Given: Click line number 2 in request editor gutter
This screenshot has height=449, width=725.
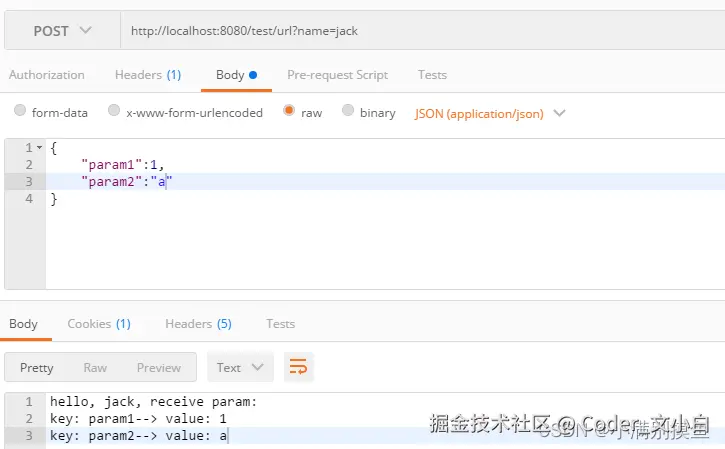Looking at the screenshot, I should click(29, 165).
